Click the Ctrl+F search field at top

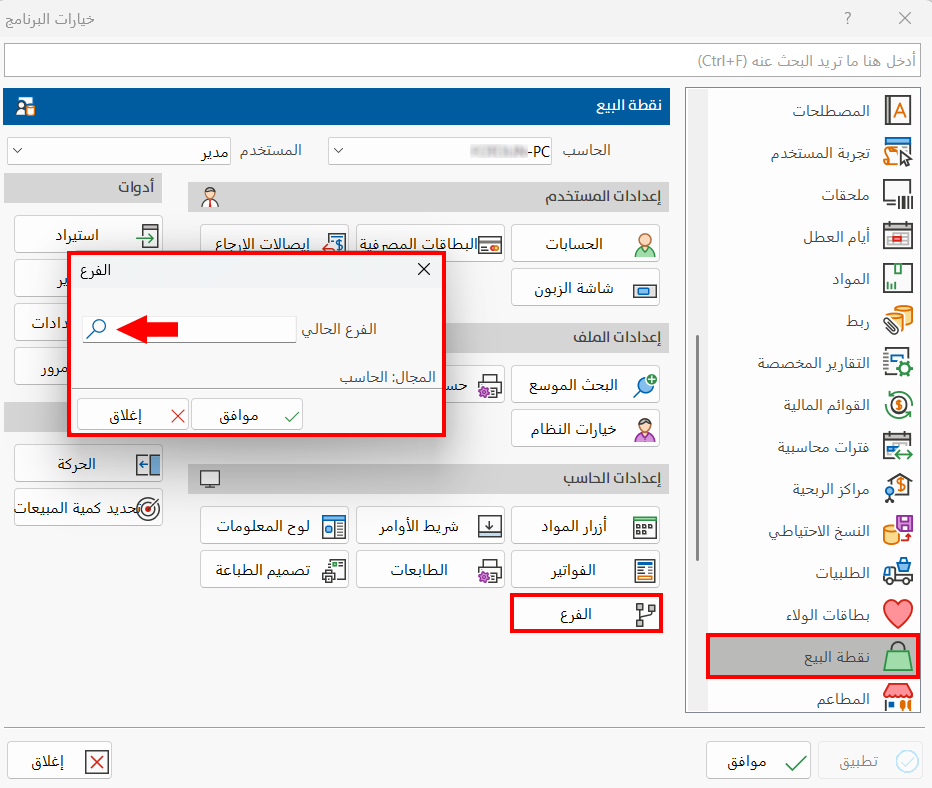[466, 61]
